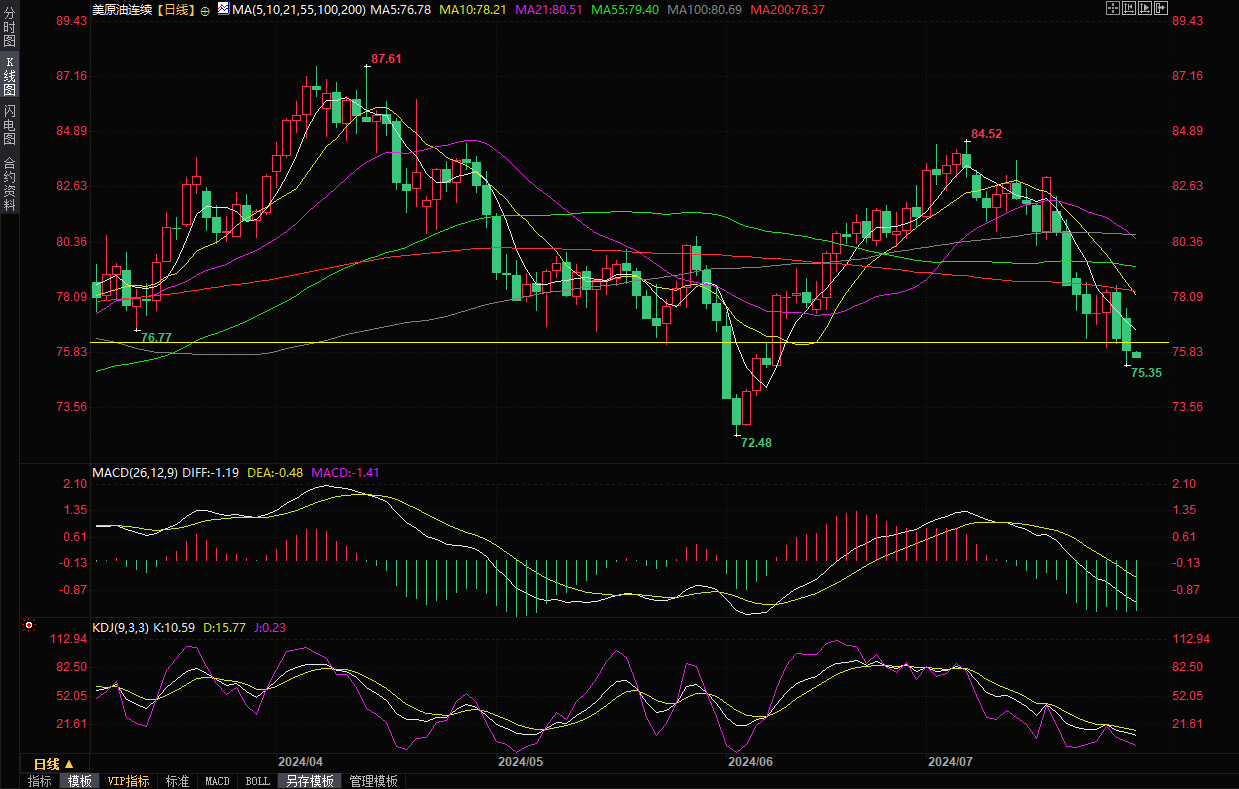The height and width of the screenshot is (789, 1239).
Task: Apply the MACD template
Action: click(x=217, y=781)
